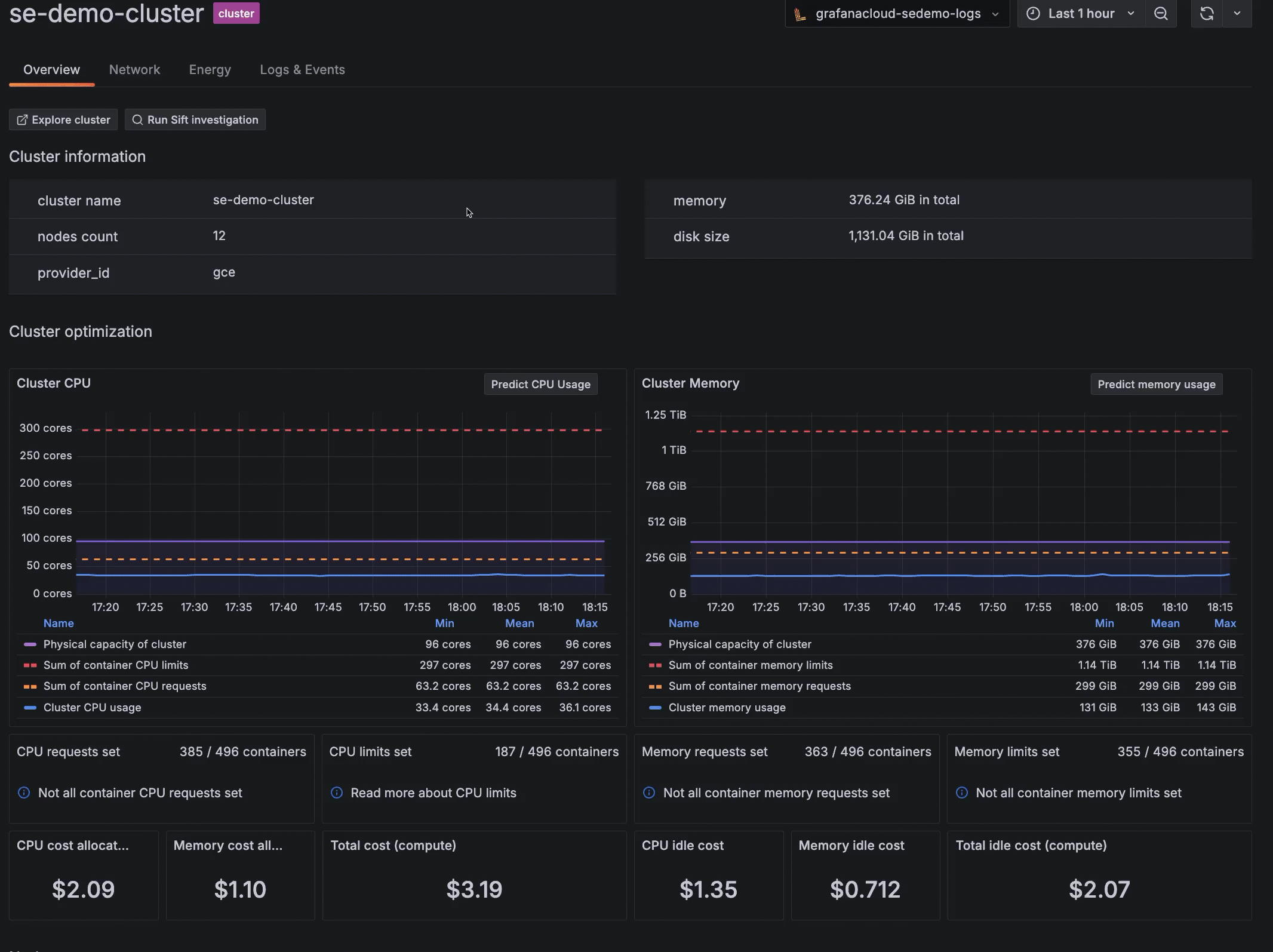1273x952 pixels.
Task: Click the zoom out time range icon
Action: coord(1161,14)
